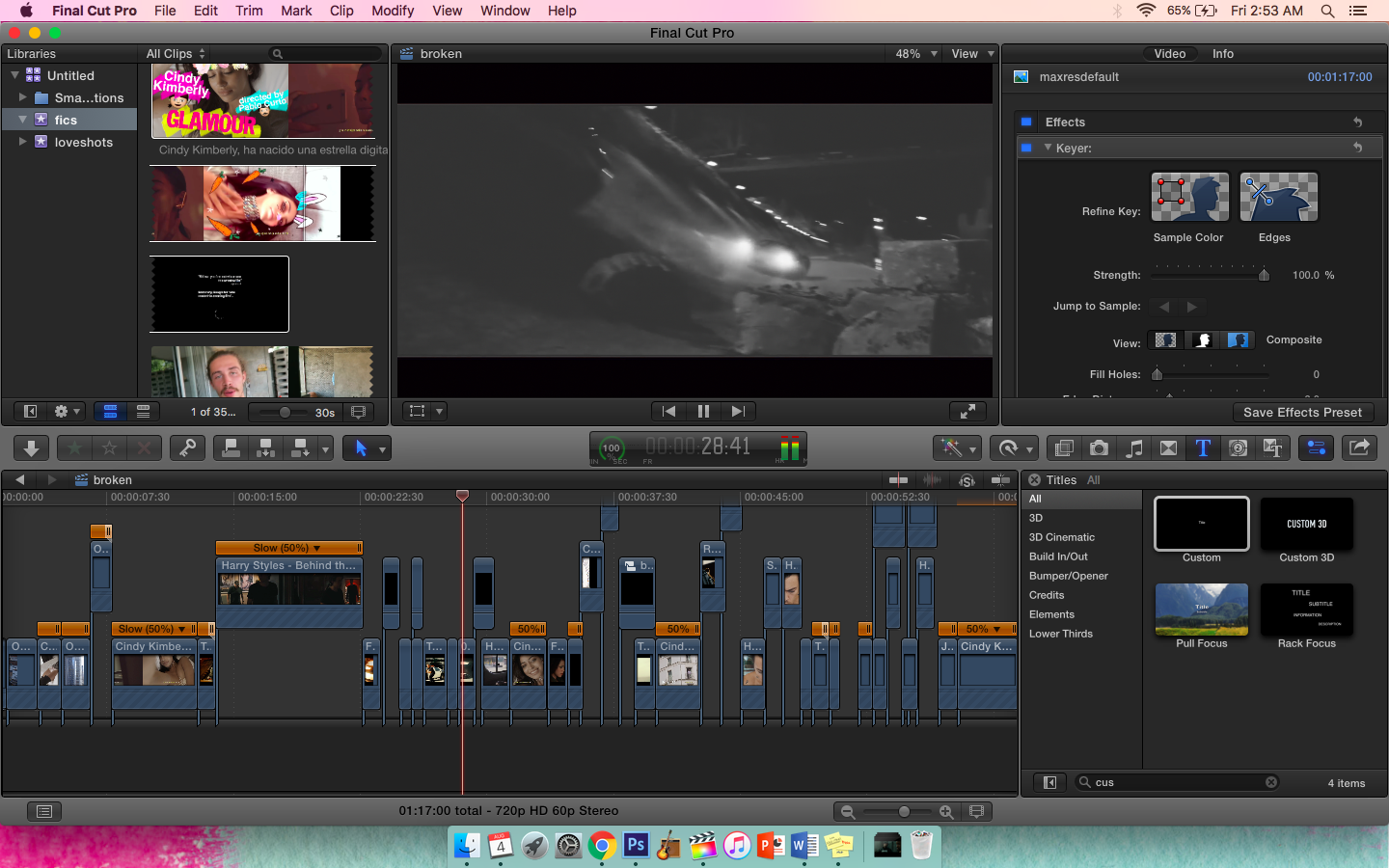
Task: Open the Trim menu
Action: (249, 11)
